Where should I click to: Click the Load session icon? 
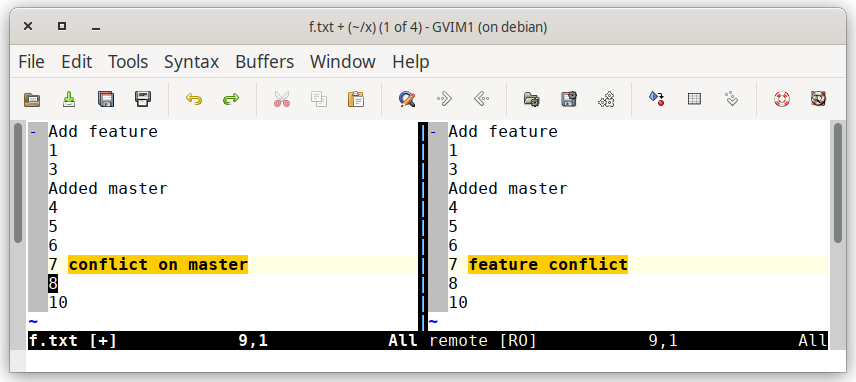pos(532,99)
